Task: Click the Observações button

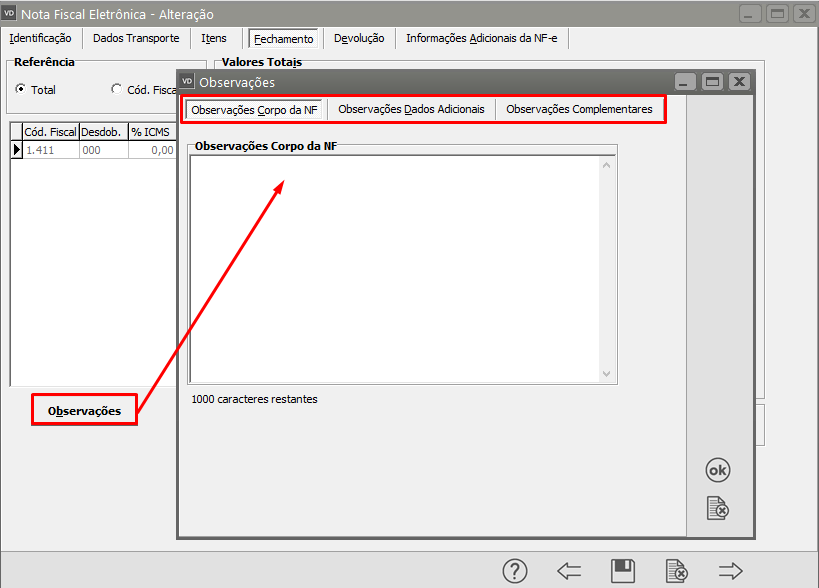Action: point(85,410)
